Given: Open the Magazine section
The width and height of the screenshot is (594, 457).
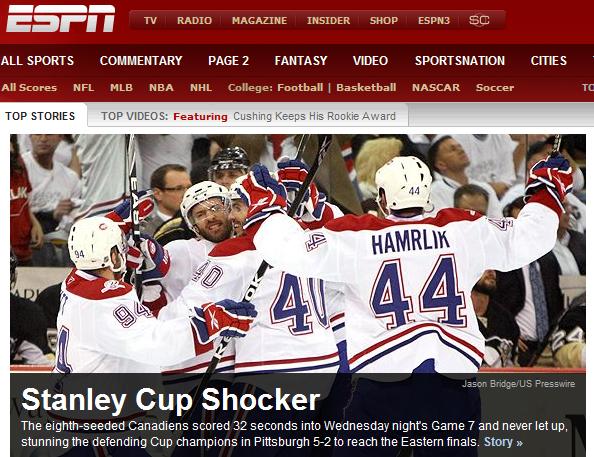Looking at the screenshot, I should 259,20.
